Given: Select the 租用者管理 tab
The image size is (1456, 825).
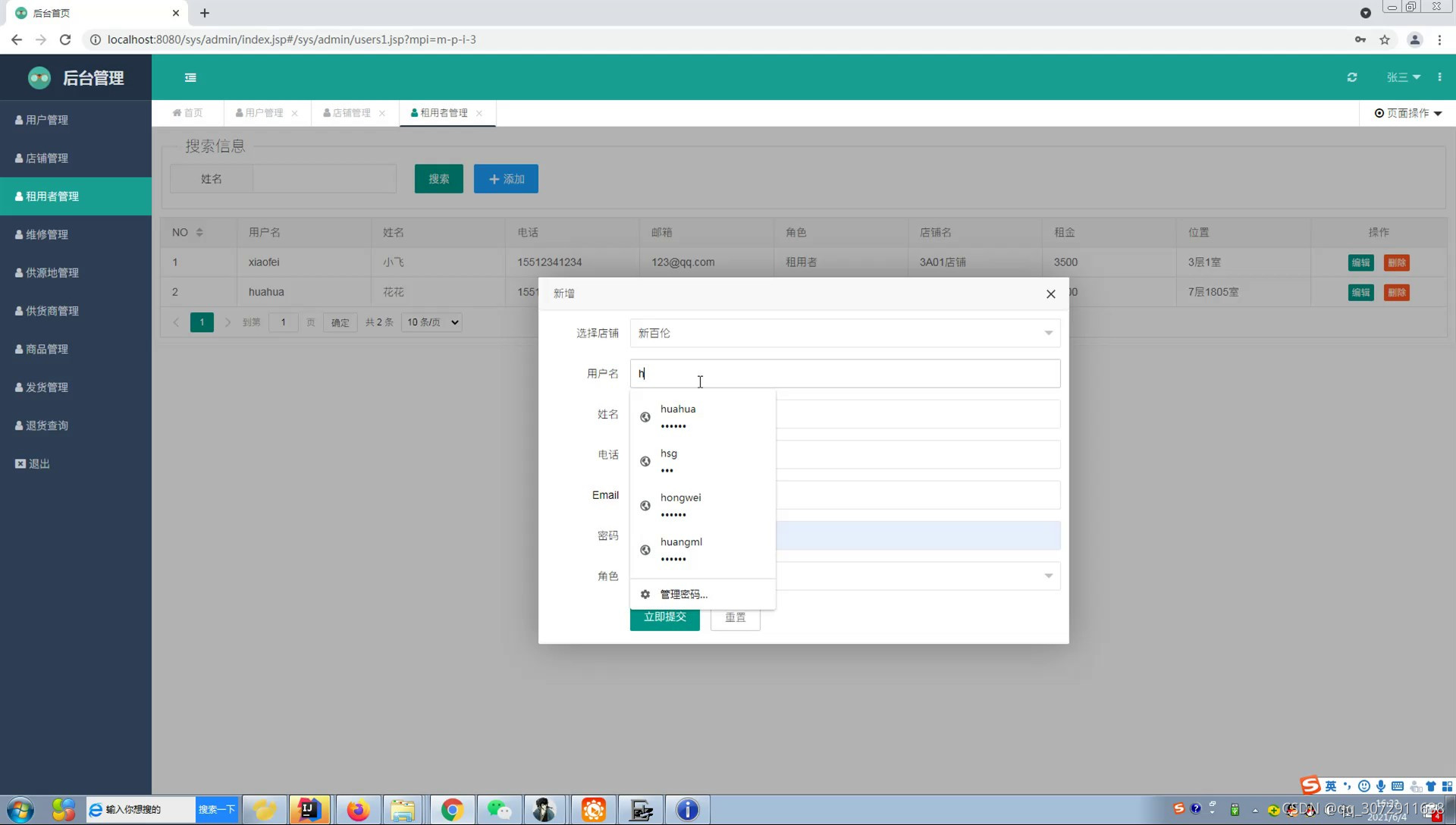Looking at the screenshot, I should pyautogui.click(x=440, y=113).
